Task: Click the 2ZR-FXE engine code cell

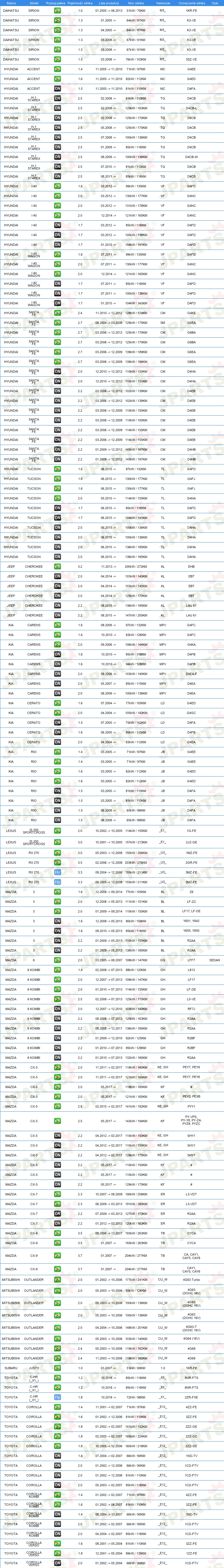Action: 191,1398
